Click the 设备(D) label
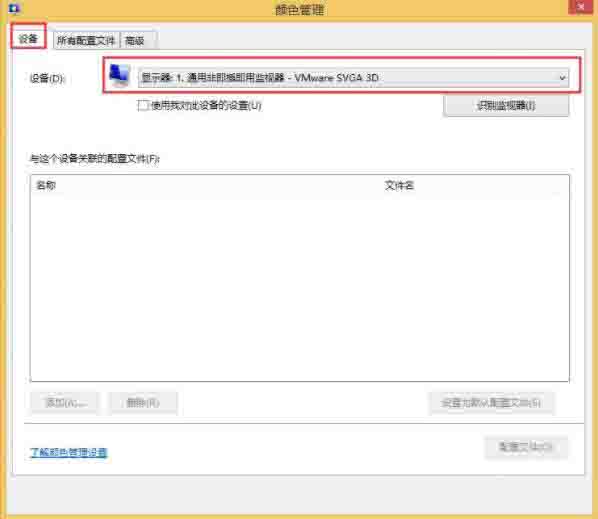598x519 pixels. pyautogui.click(x=47, y=78)
